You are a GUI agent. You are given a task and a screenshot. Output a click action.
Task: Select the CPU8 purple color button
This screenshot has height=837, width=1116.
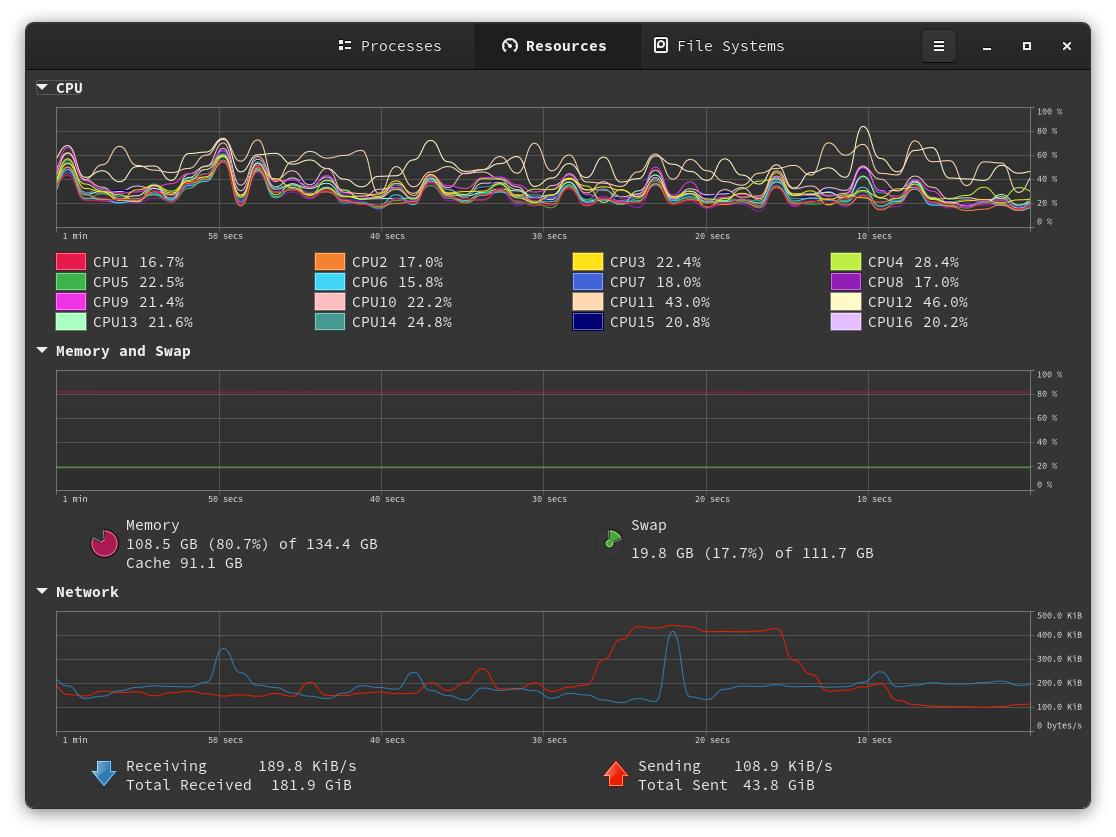point(846,282)
